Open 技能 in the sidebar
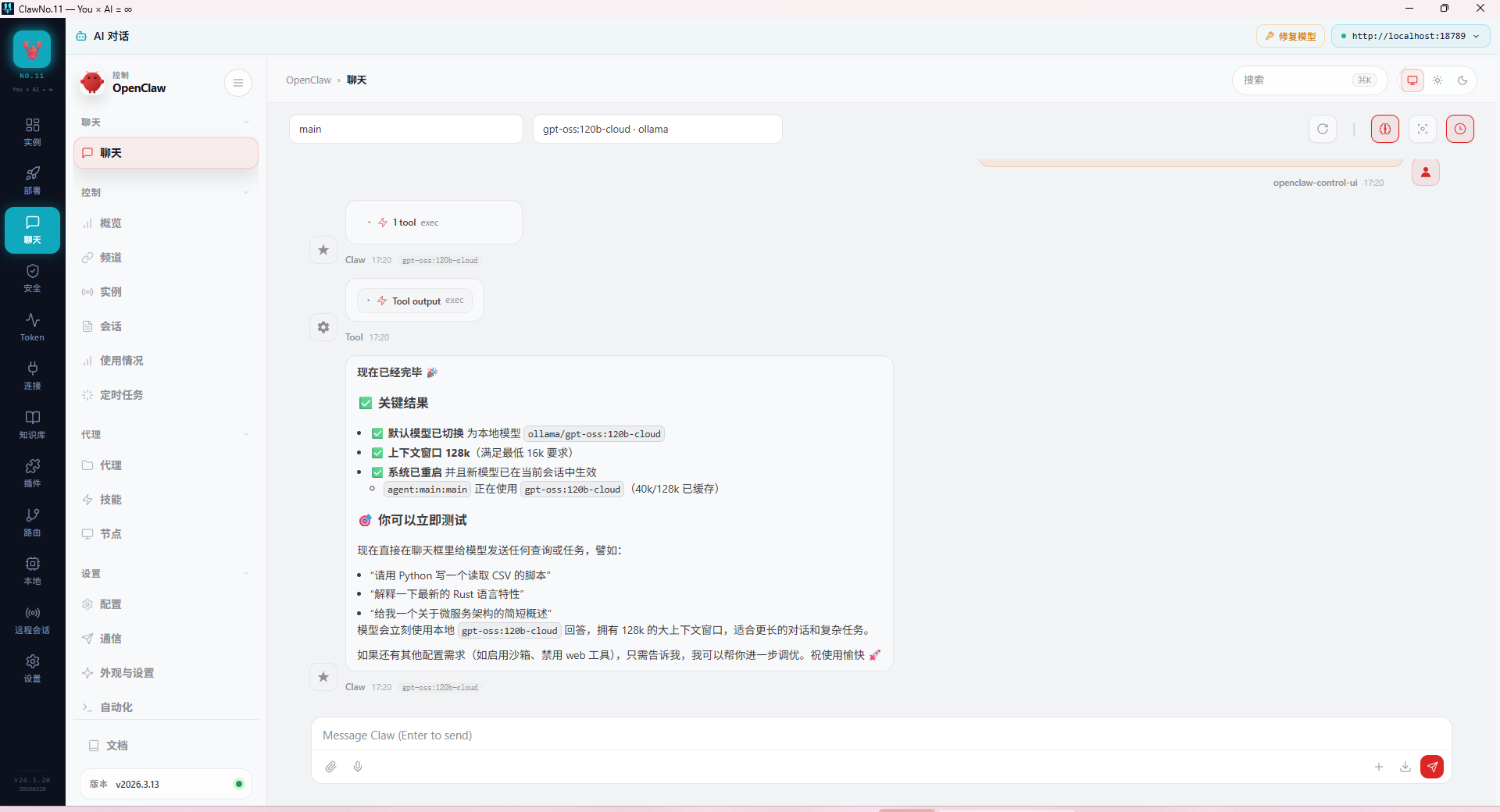Image resolution: width=1500 pixels, height=812 pixels. 166,500
